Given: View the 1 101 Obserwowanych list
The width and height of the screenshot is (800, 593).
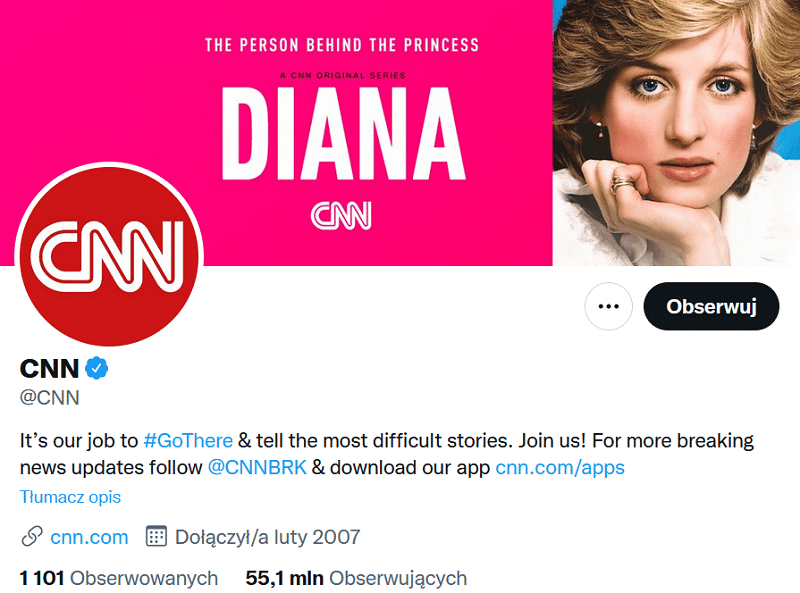Looking at the screenshot, I should (119, 578).
